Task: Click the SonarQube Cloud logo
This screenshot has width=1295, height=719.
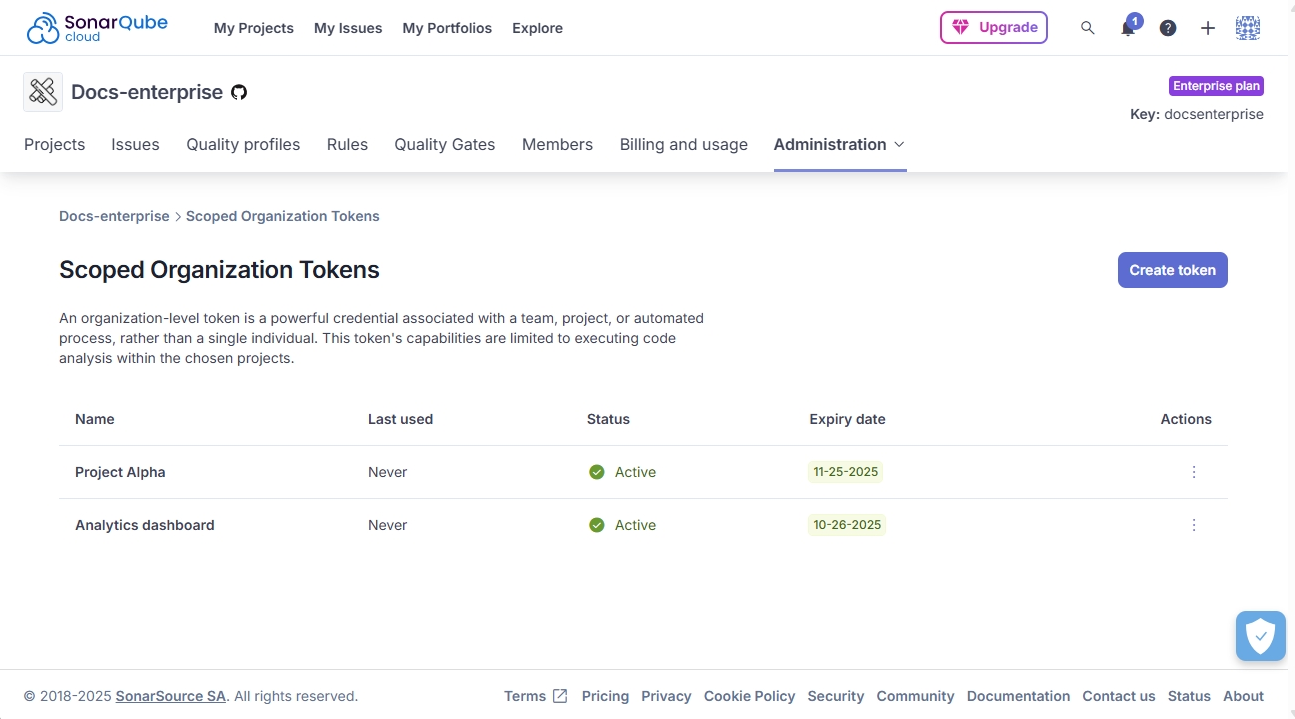Action: click(x=97, y=28)
